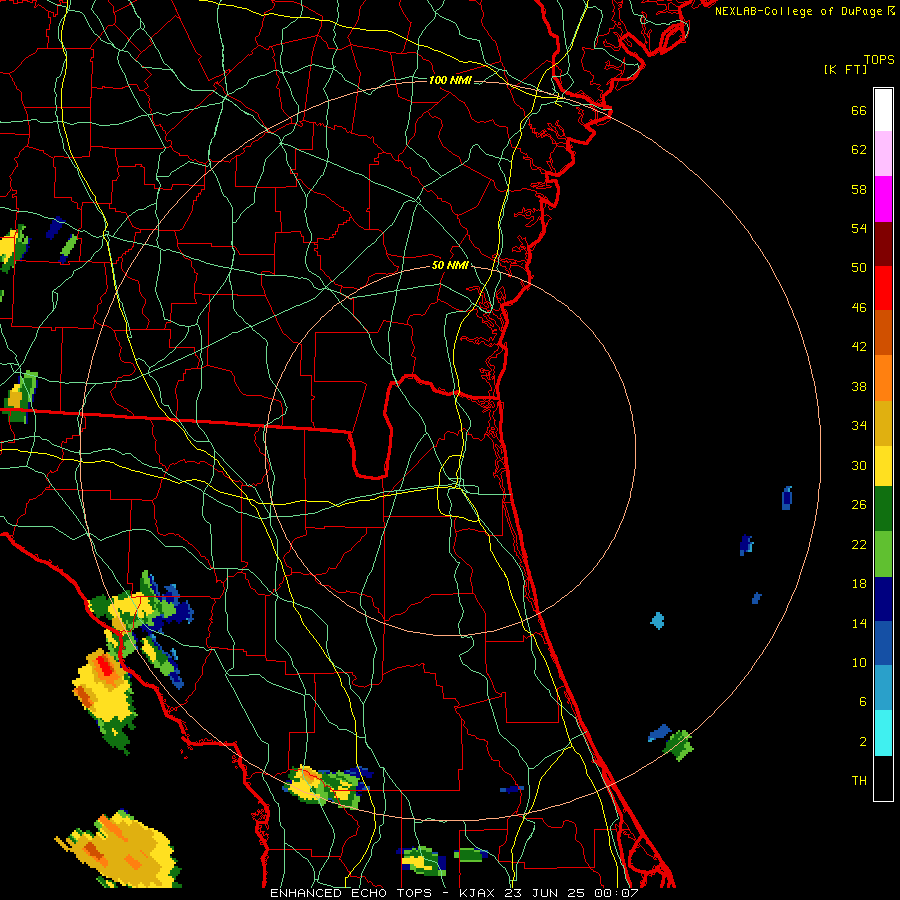
Task: Click the TH legend label
Action: click(859, 781)
